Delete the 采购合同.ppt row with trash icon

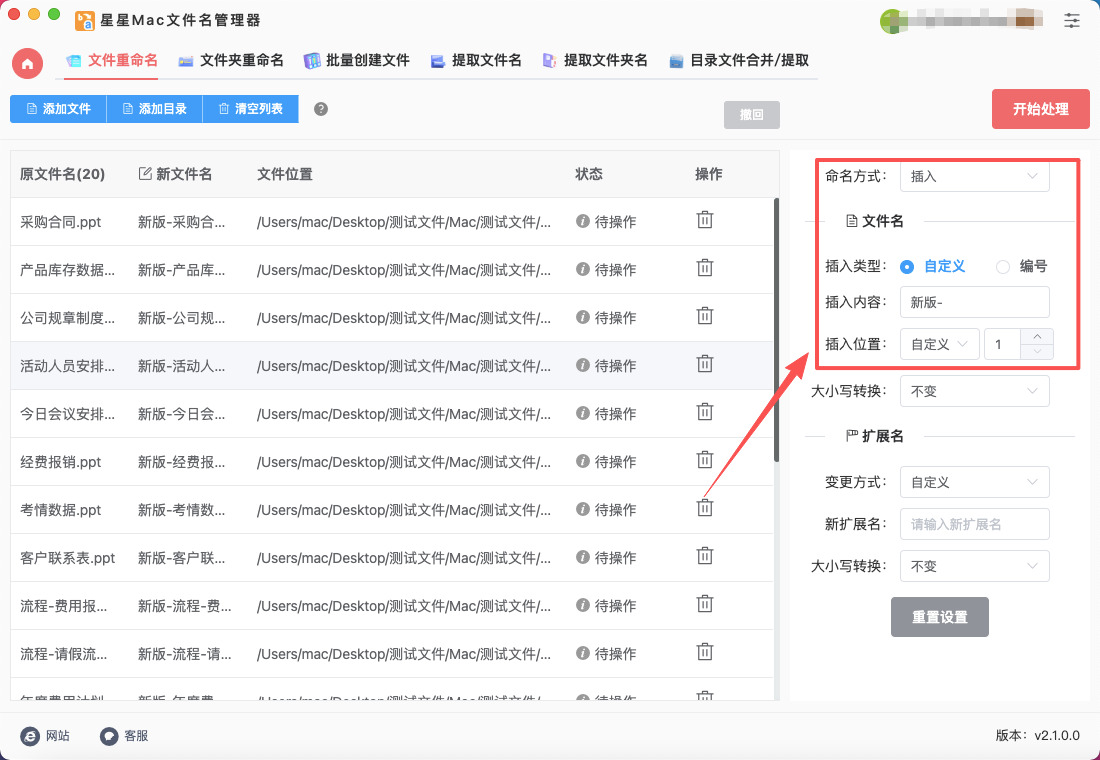point(705,220)
